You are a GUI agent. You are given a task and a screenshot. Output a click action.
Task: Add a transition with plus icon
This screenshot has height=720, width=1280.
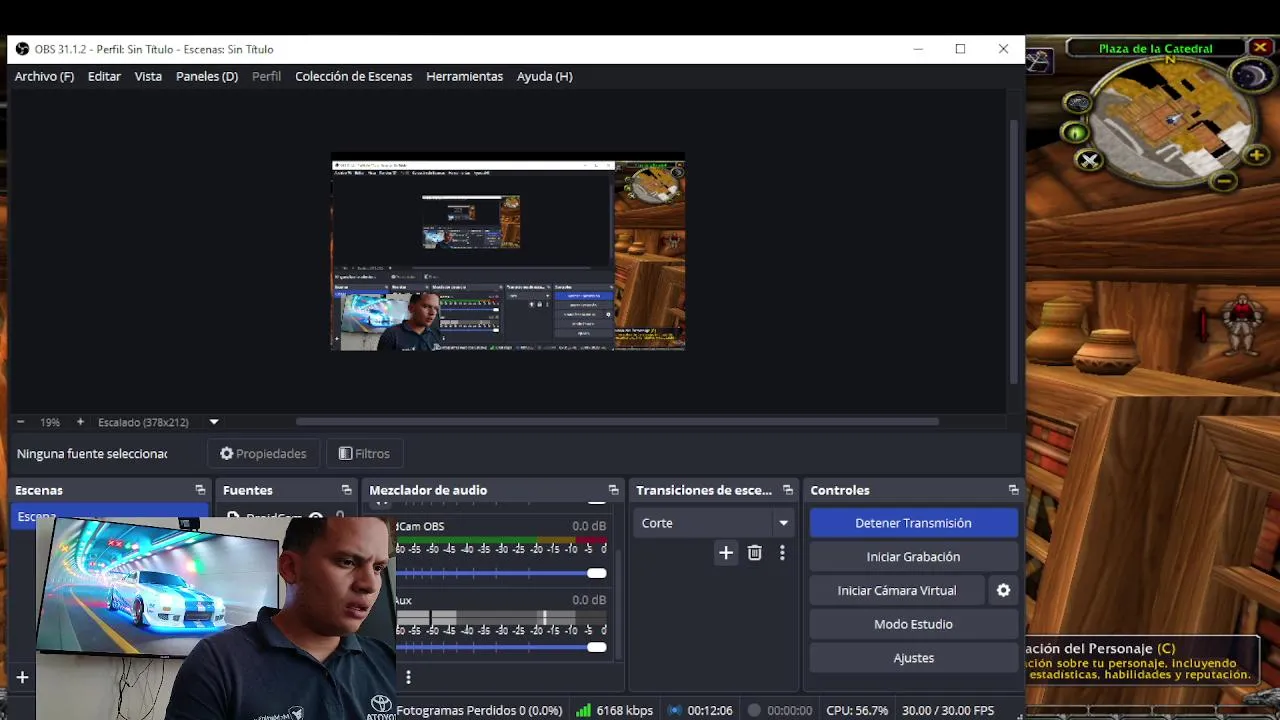coord(726,552)
